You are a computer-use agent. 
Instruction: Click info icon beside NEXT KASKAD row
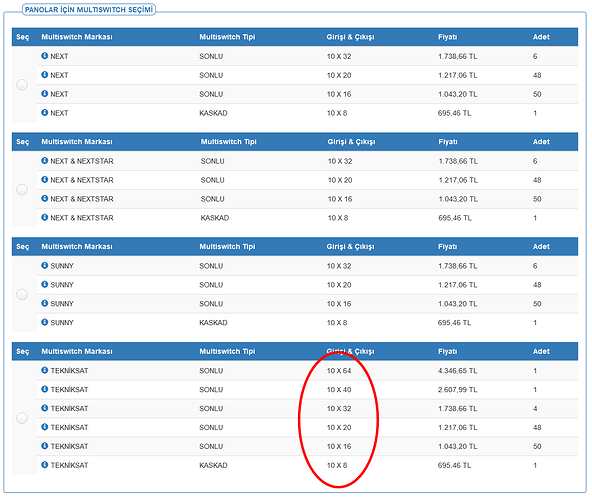[45, 113]
